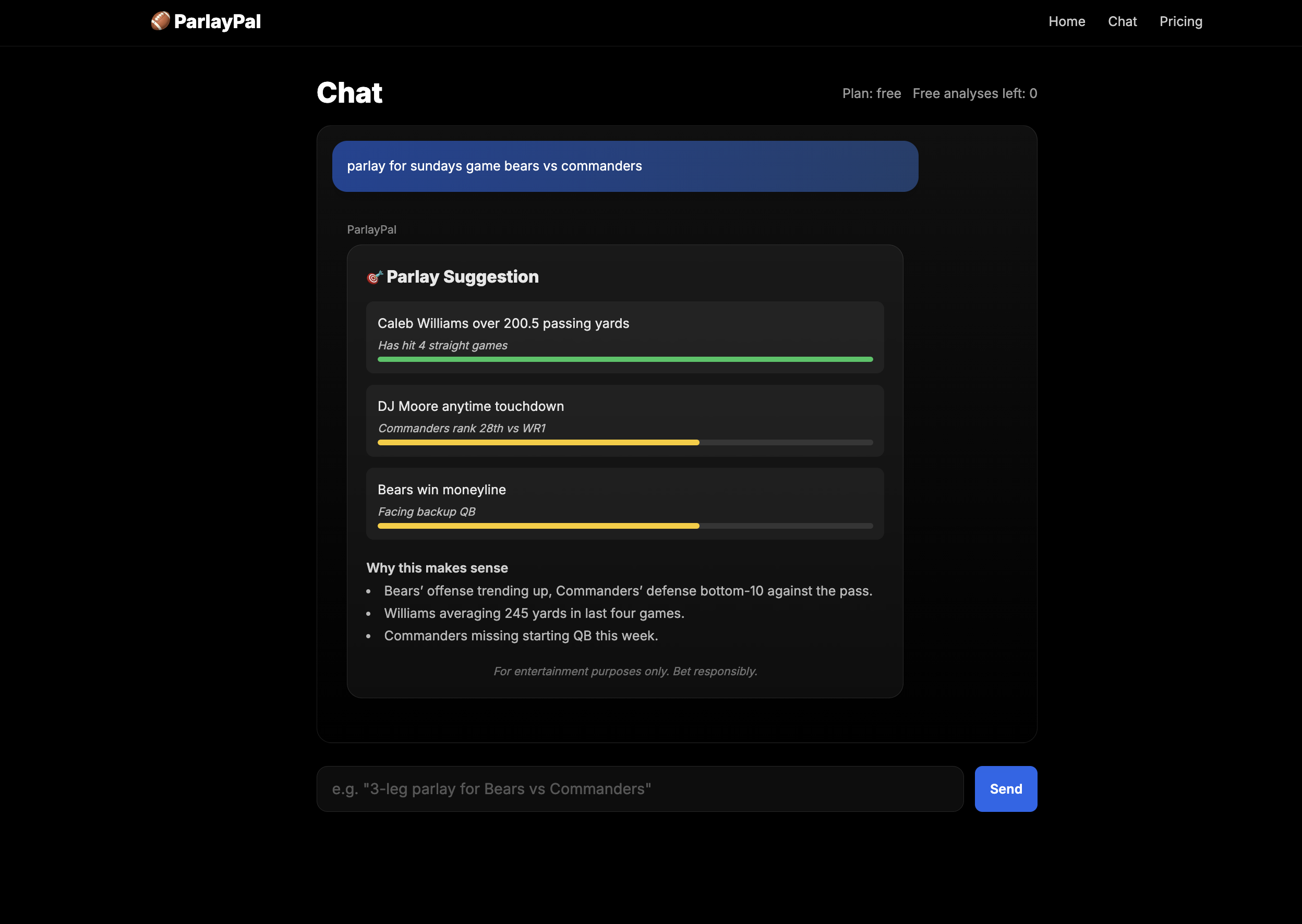Focus the parlay message input field
Image resolution: width=1302 pixels, height=924 pixels.
[639, 788]
